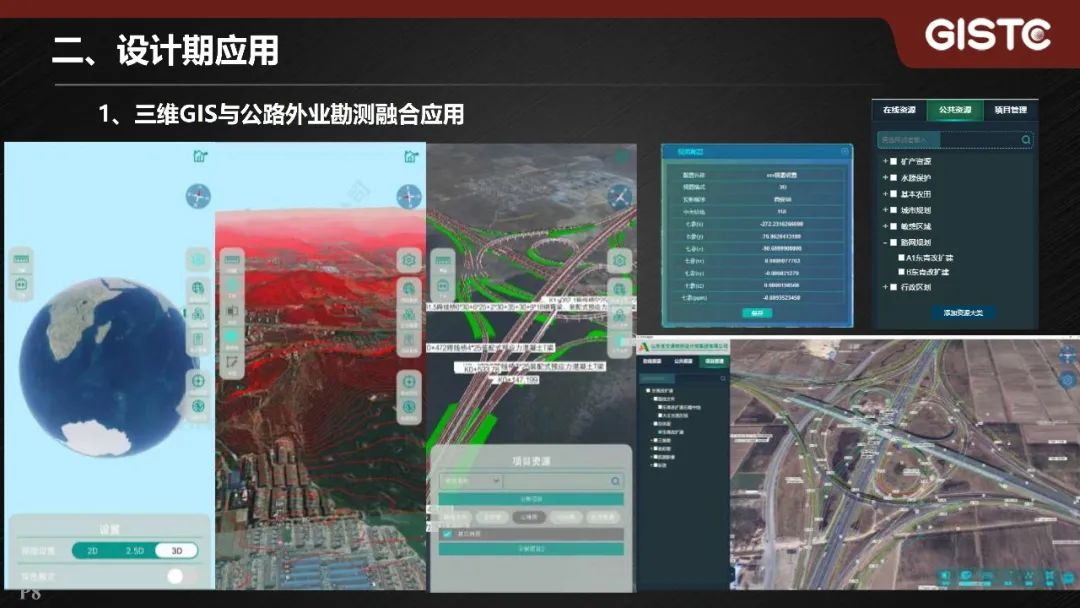Image resolution: width=1080 pixels, height=608 pixels.
Task: Expand the 城市规划 tree node
Action: tap(885, 210)
